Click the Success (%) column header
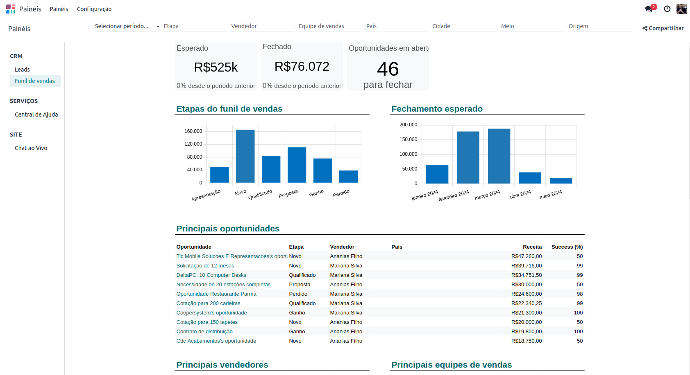 (x=567, y=247)
